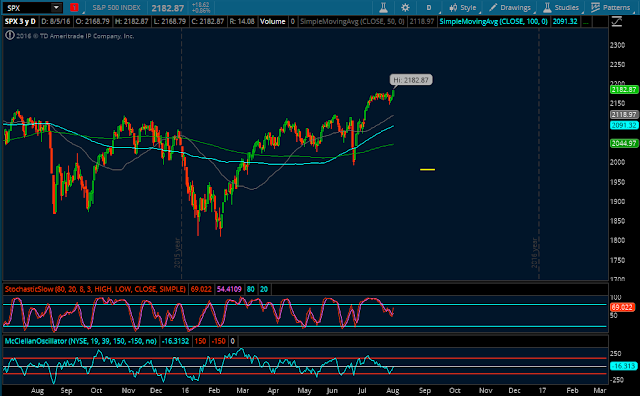640x396 pixels.
Task: Click the green 2182.87 price axis label
Action: point(624,89)
